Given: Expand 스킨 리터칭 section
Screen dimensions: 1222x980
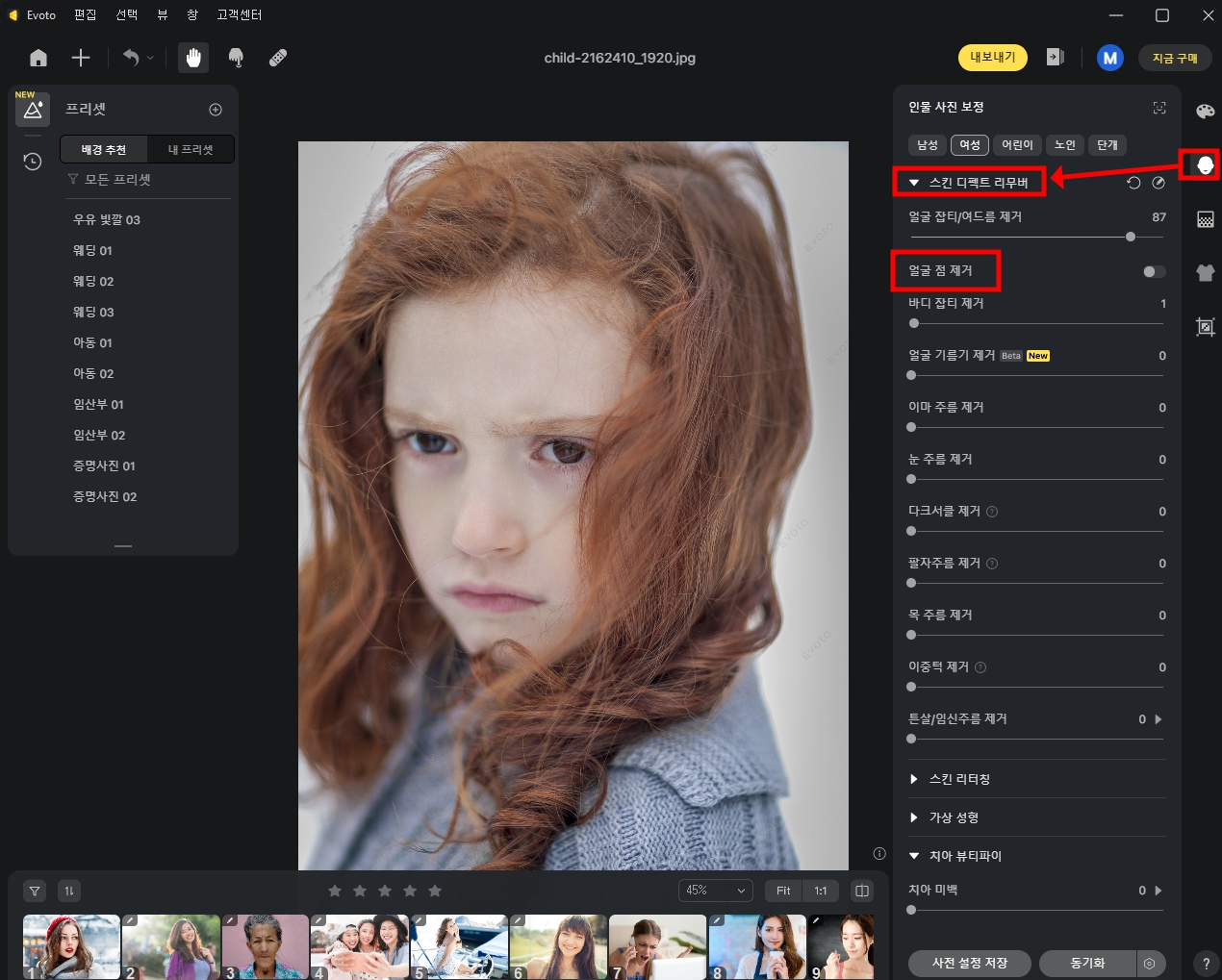Looking at the screenshot, I should point(914,779).
